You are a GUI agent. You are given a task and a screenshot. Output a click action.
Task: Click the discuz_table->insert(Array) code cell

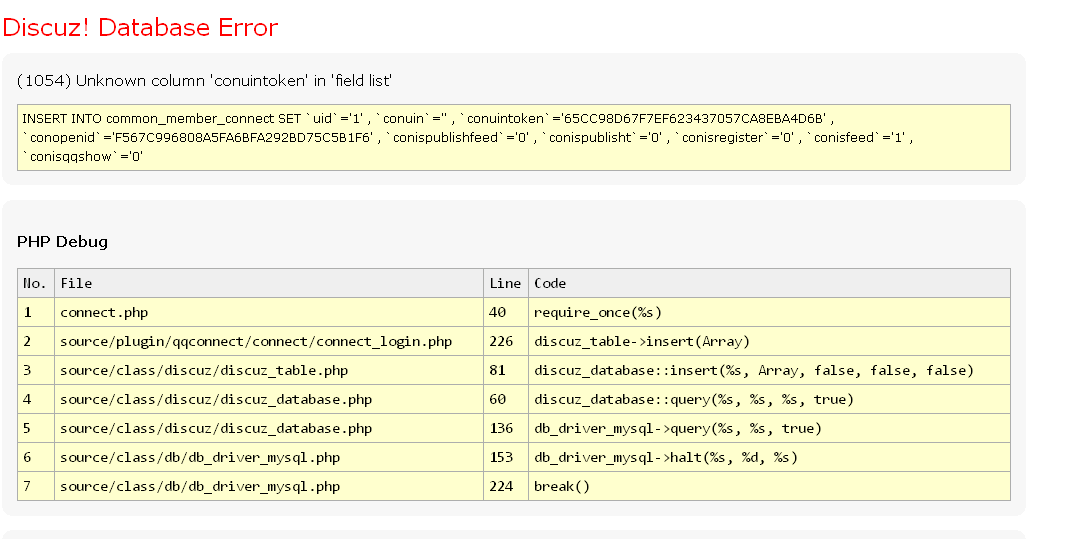click(642, 341)
